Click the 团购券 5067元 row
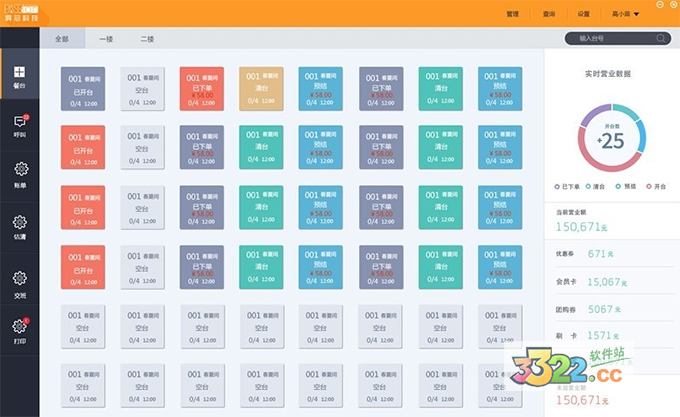680x417 pixels. tap(614, 309)
